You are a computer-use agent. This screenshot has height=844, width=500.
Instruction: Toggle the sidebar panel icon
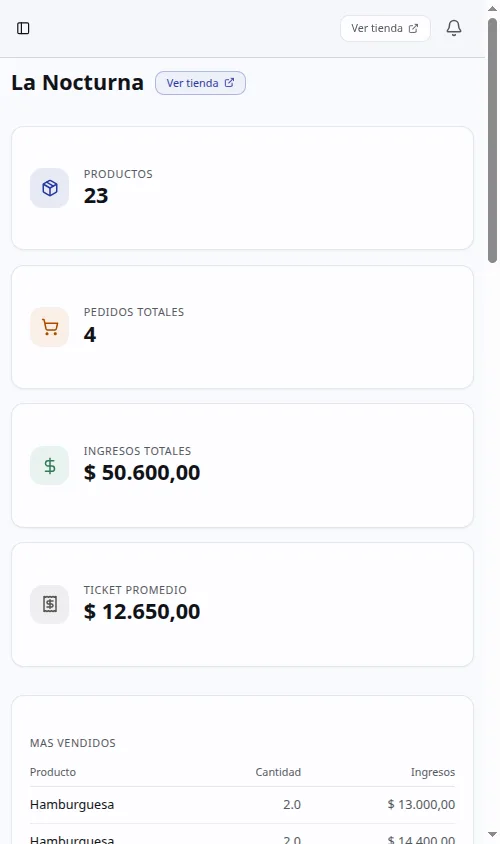(23, 28)
